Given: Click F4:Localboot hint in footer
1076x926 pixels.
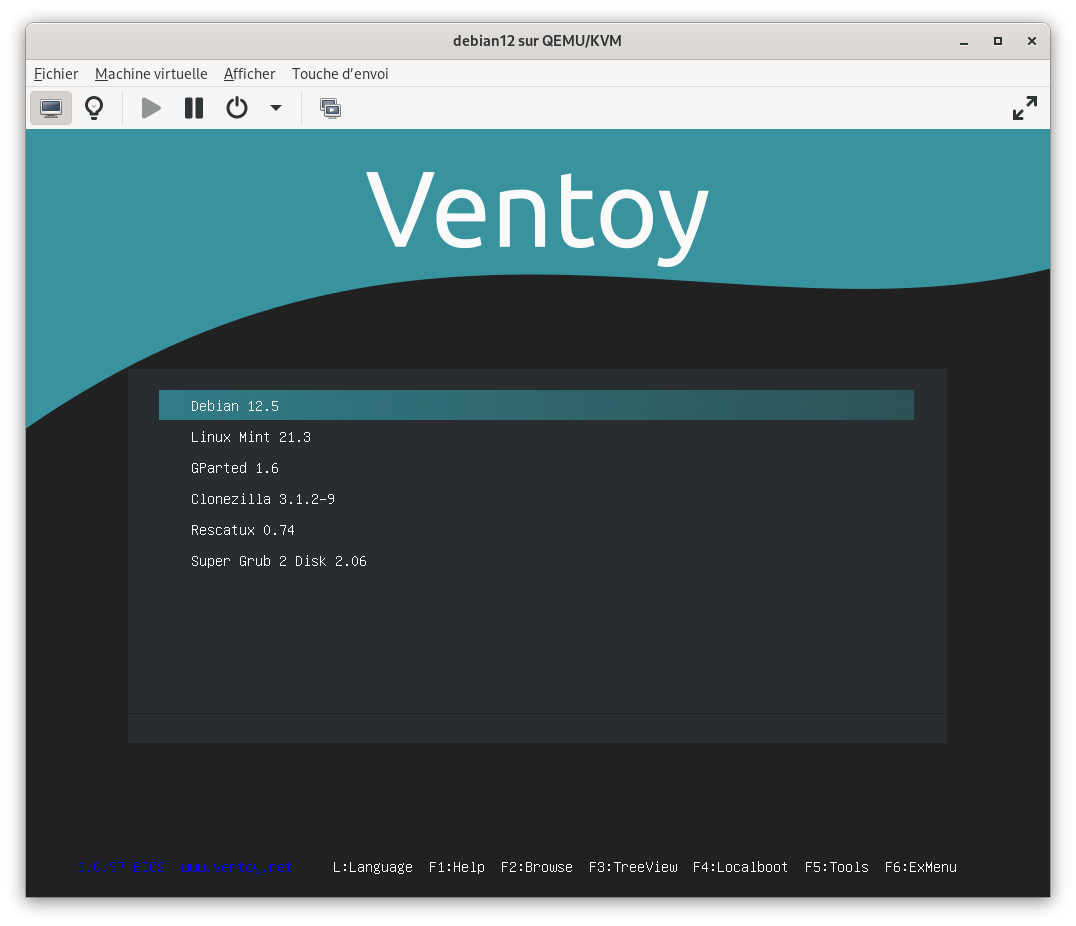Looking at the screenshot, I should [740, 867].
